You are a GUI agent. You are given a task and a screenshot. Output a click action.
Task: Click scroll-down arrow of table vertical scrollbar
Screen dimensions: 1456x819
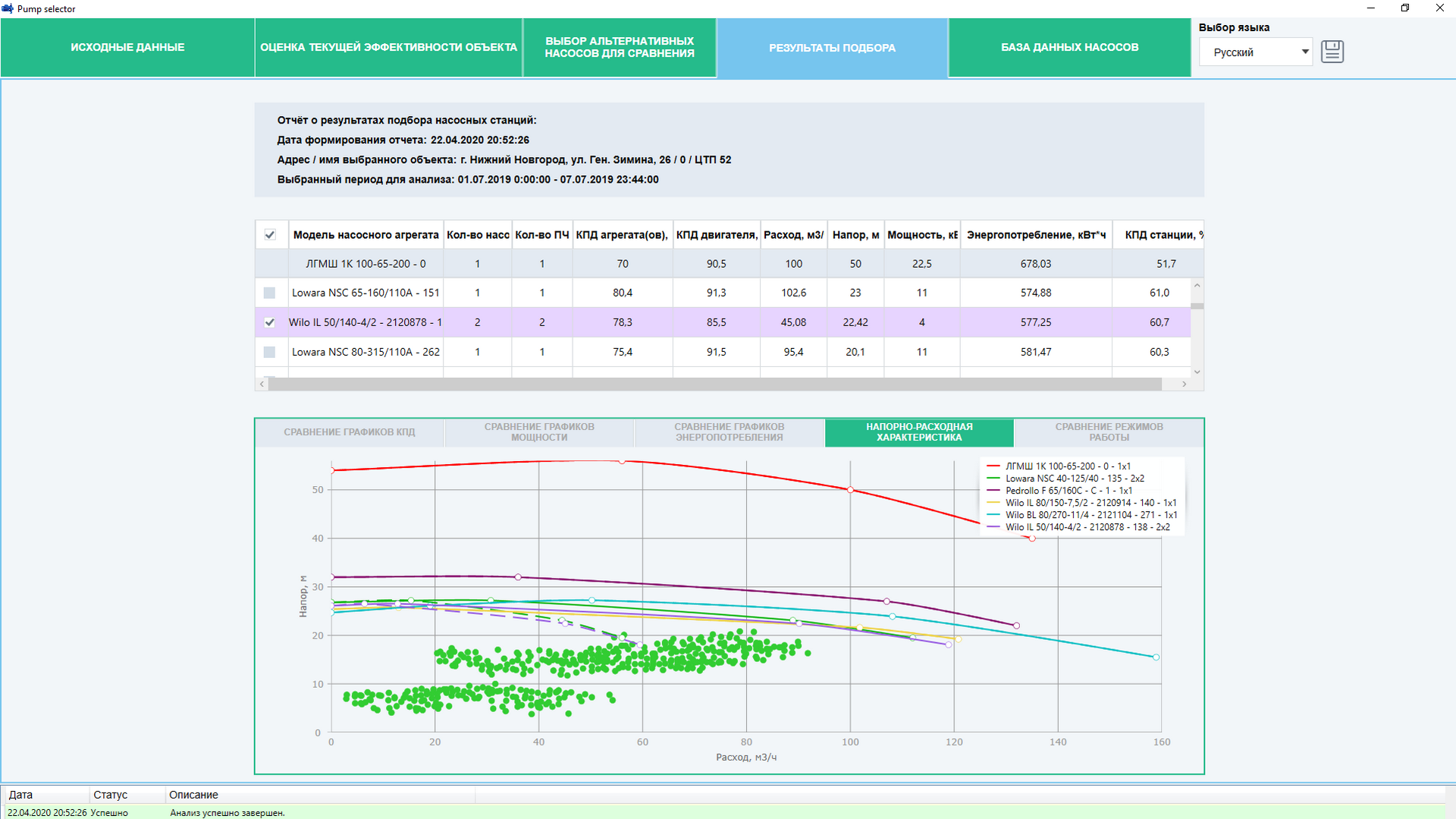[x=1197, y=372]
